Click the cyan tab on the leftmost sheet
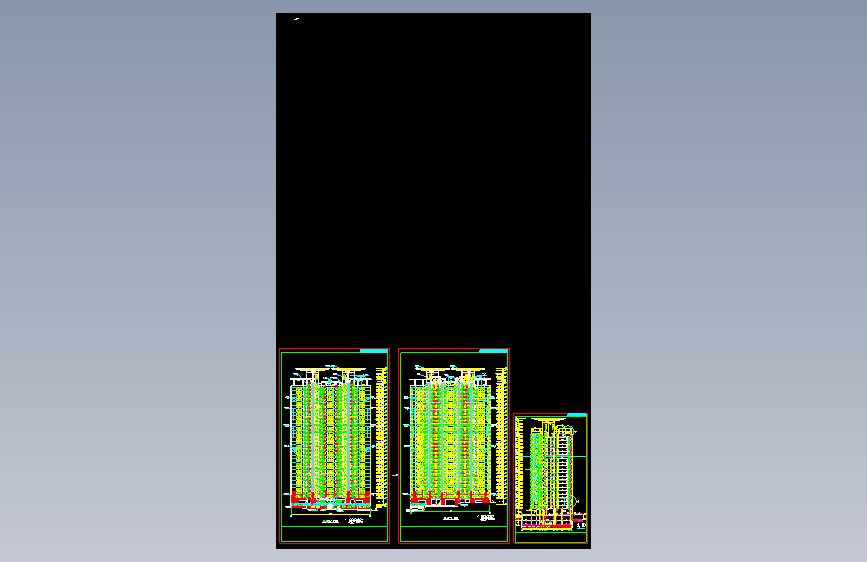The height and width of the screenshot is (562, 867). [x=374, y=351]
